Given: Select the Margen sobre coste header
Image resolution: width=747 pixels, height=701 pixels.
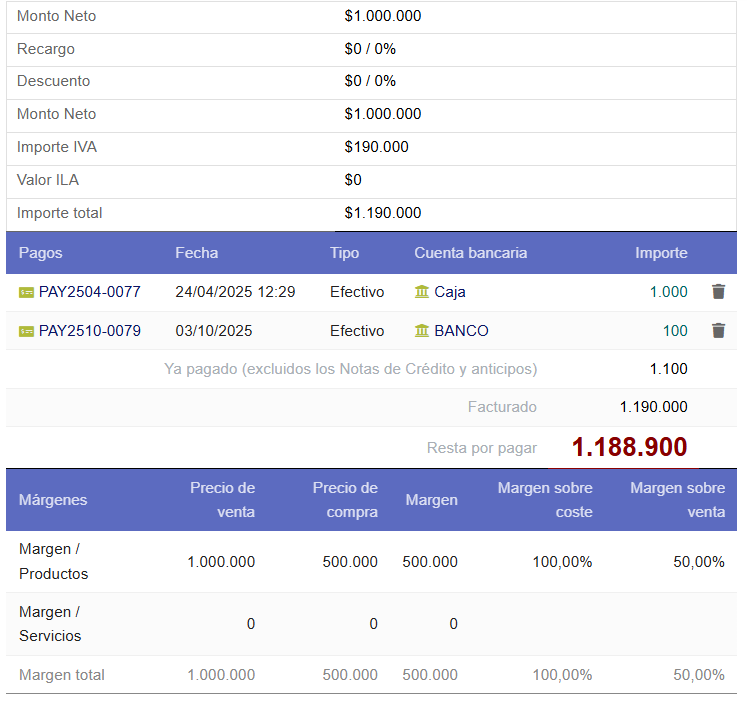Looking at the screenshot, I should [x=545, y=500].
